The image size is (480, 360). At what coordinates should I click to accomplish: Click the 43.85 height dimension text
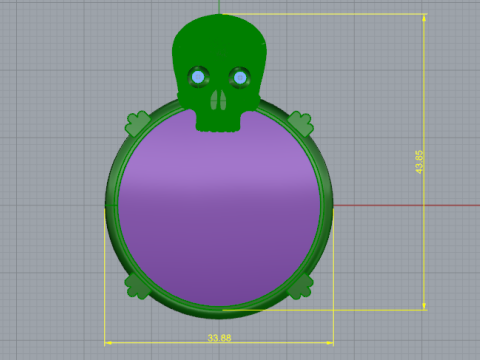pos(419,162)
